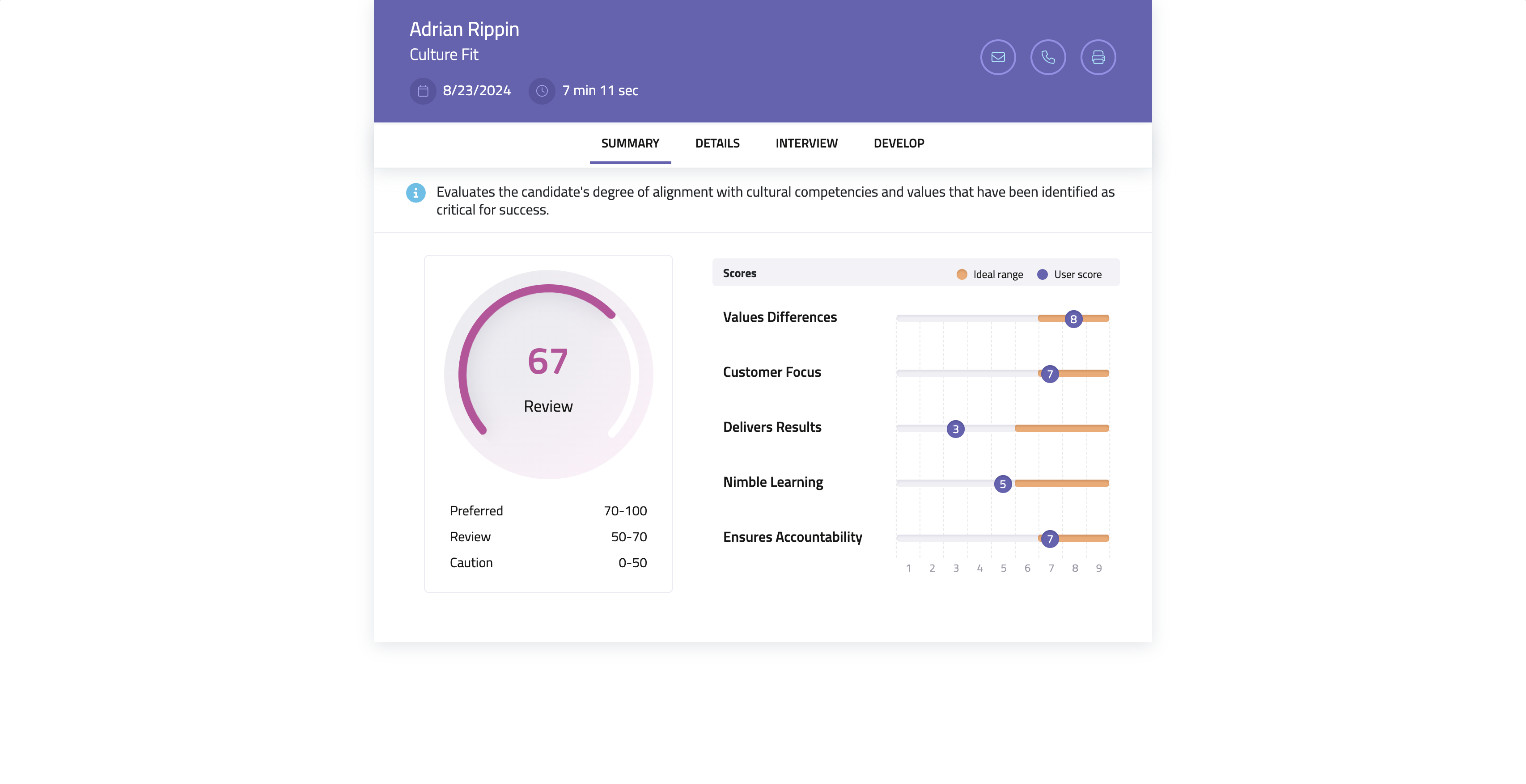This screenshot has width=1526, height=784.
Task: Click the candidate name Adrian Rippin
Action: coord(464,29)
